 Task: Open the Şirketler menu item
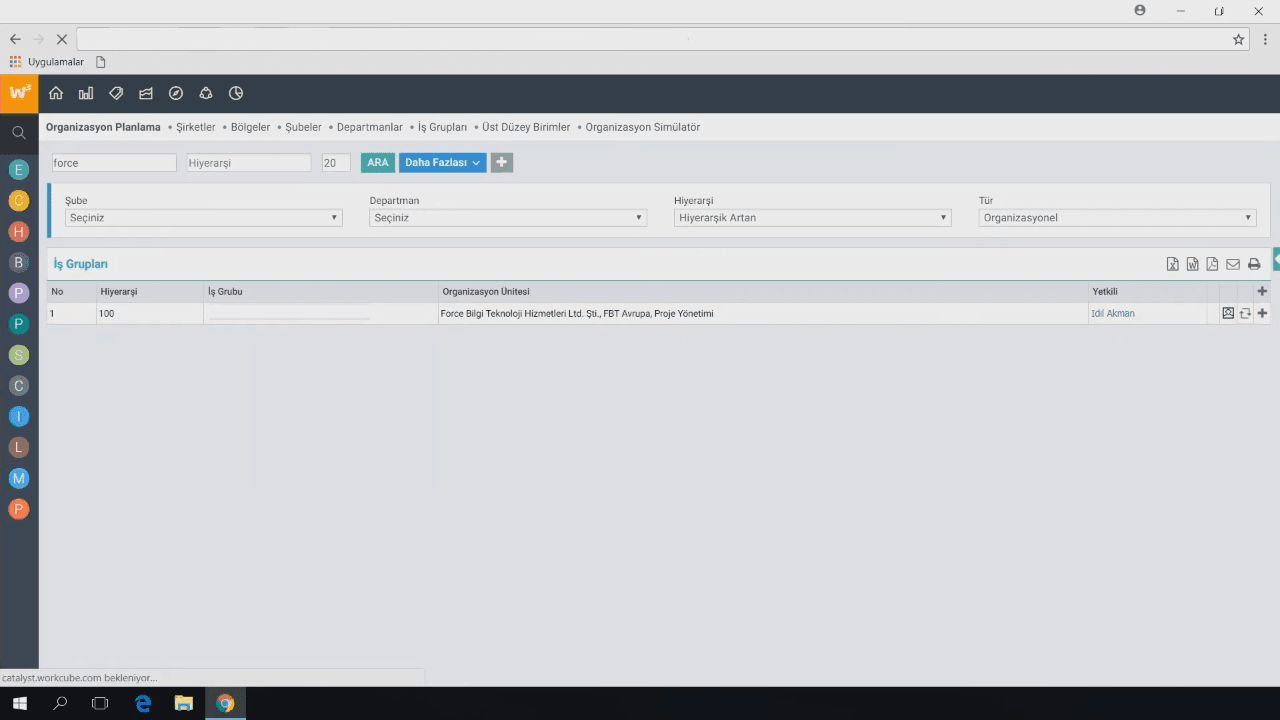pos(195,128)
